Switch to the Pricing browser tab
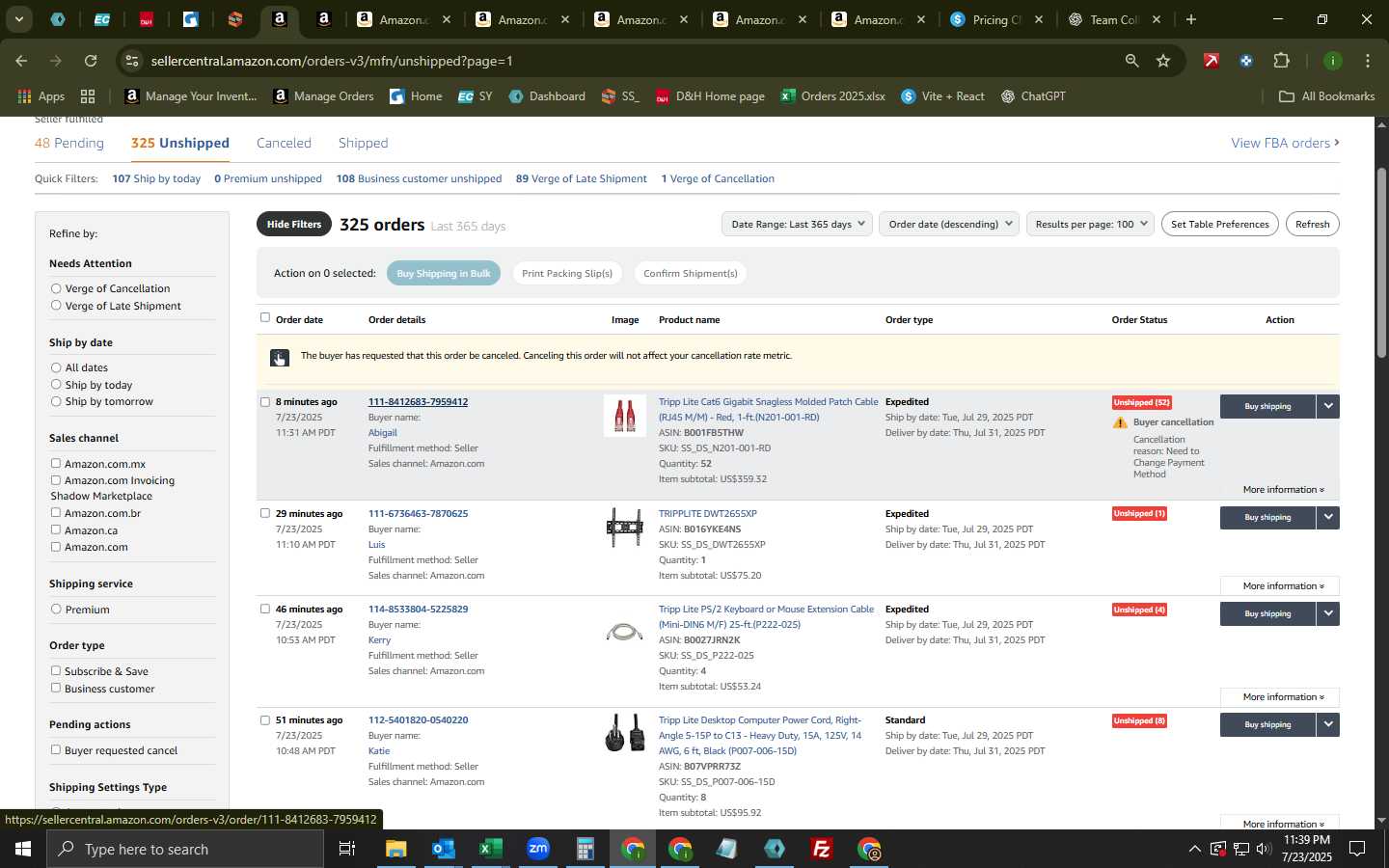Image resolution: width=1389 pixels, height=868 pixels. point(998,19)
